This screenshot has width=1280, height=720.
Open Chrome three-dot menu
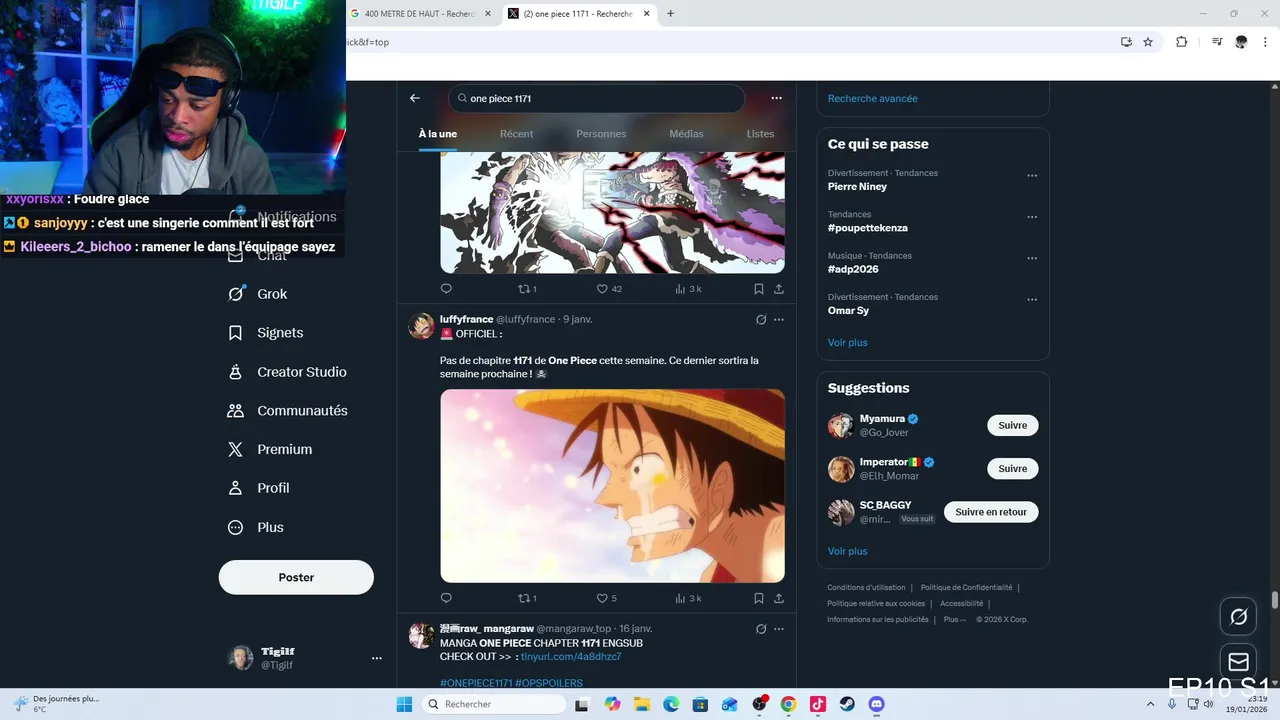[x=1266, y=42]
